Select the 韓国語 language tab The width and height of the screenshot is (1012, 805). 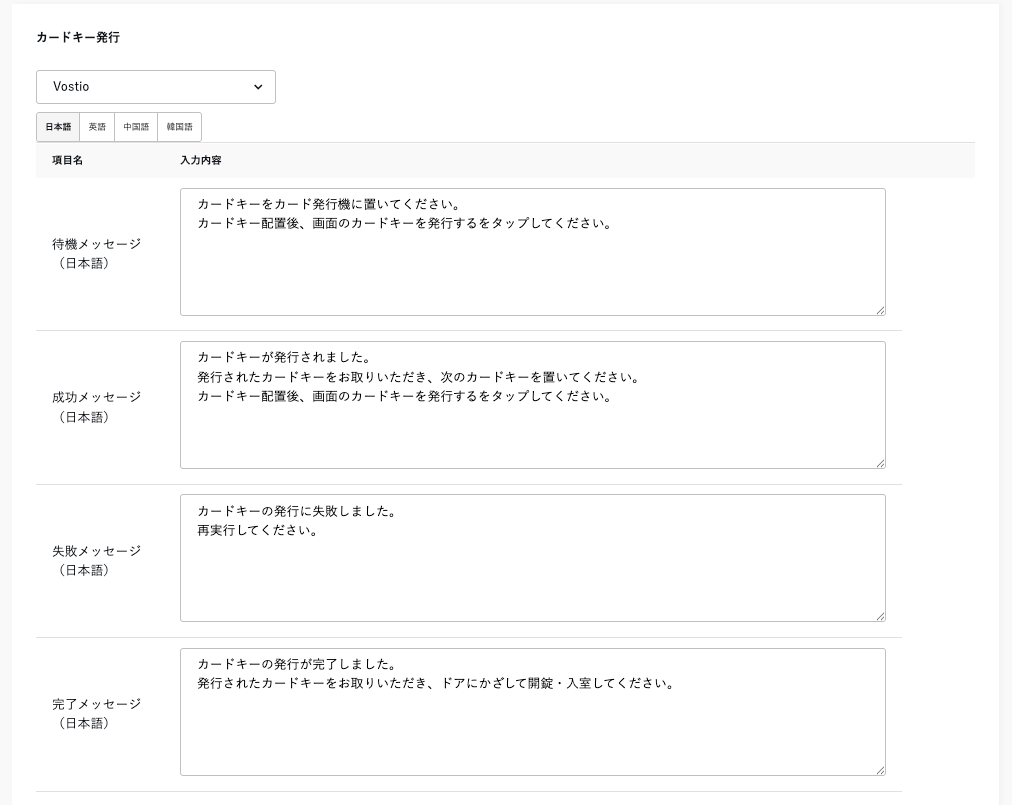coord(179,127)
